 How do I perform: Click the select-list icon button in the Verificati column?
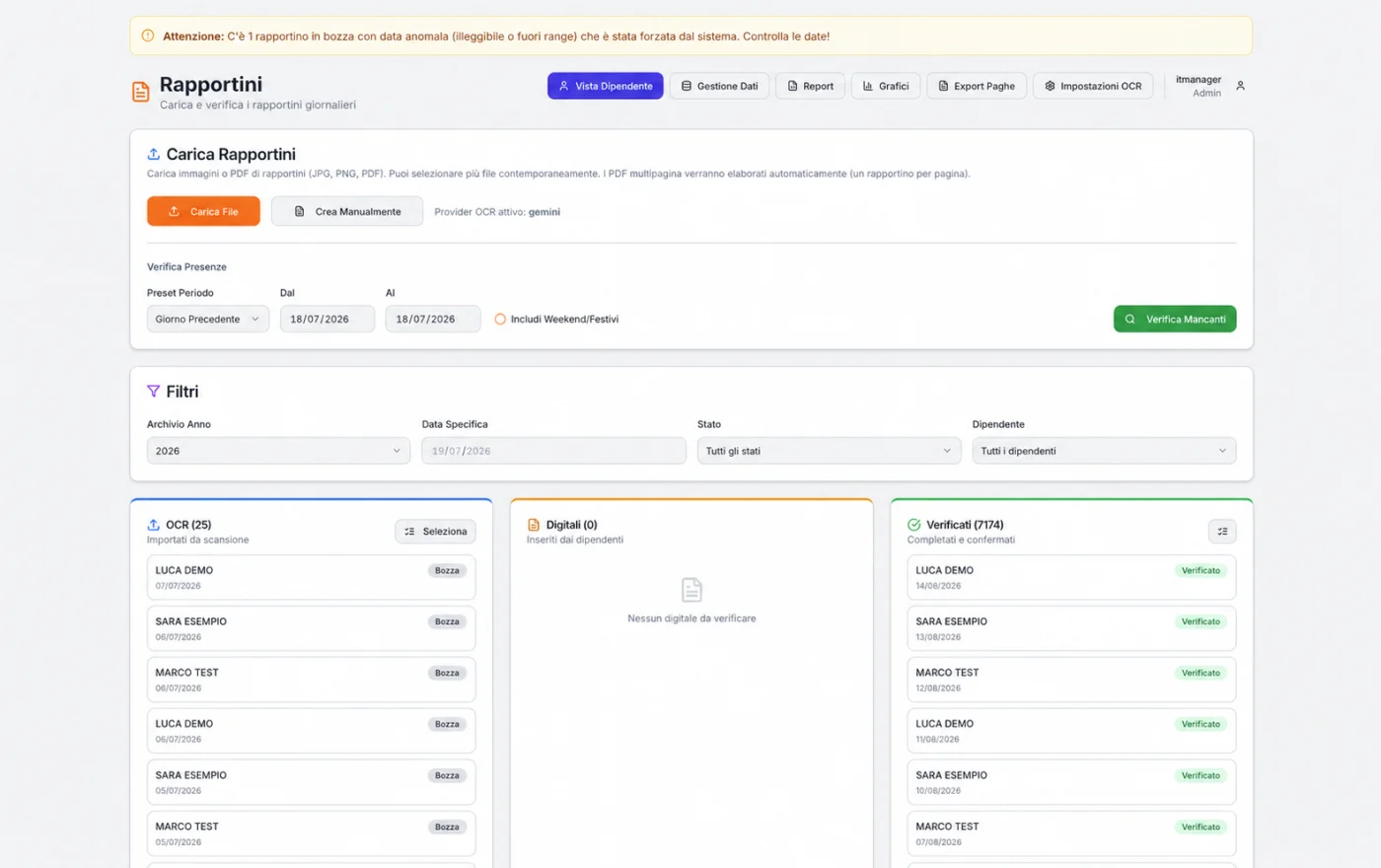(1222, 532)
